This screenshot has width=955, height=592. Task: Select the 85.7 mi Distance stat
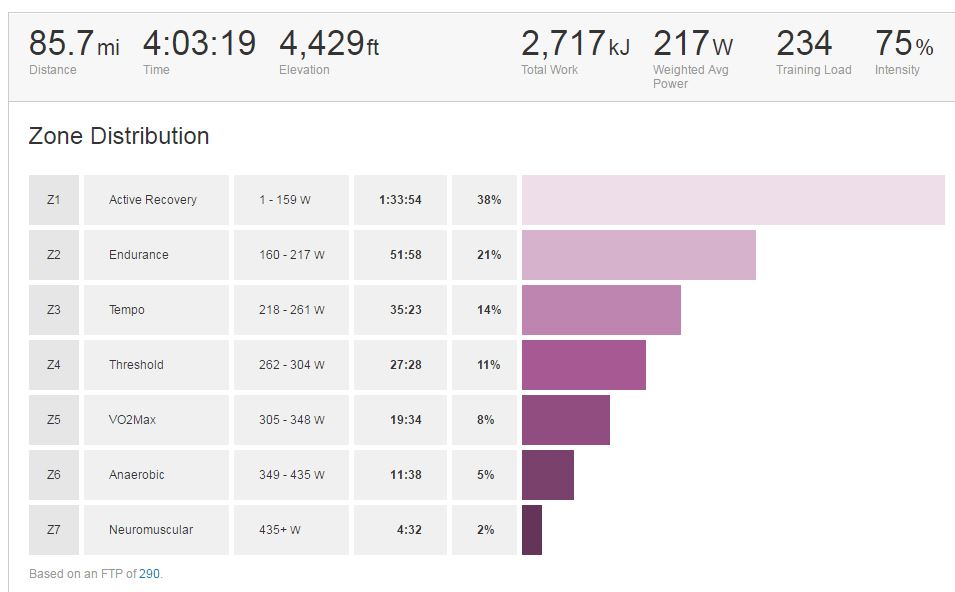(73, 45)
